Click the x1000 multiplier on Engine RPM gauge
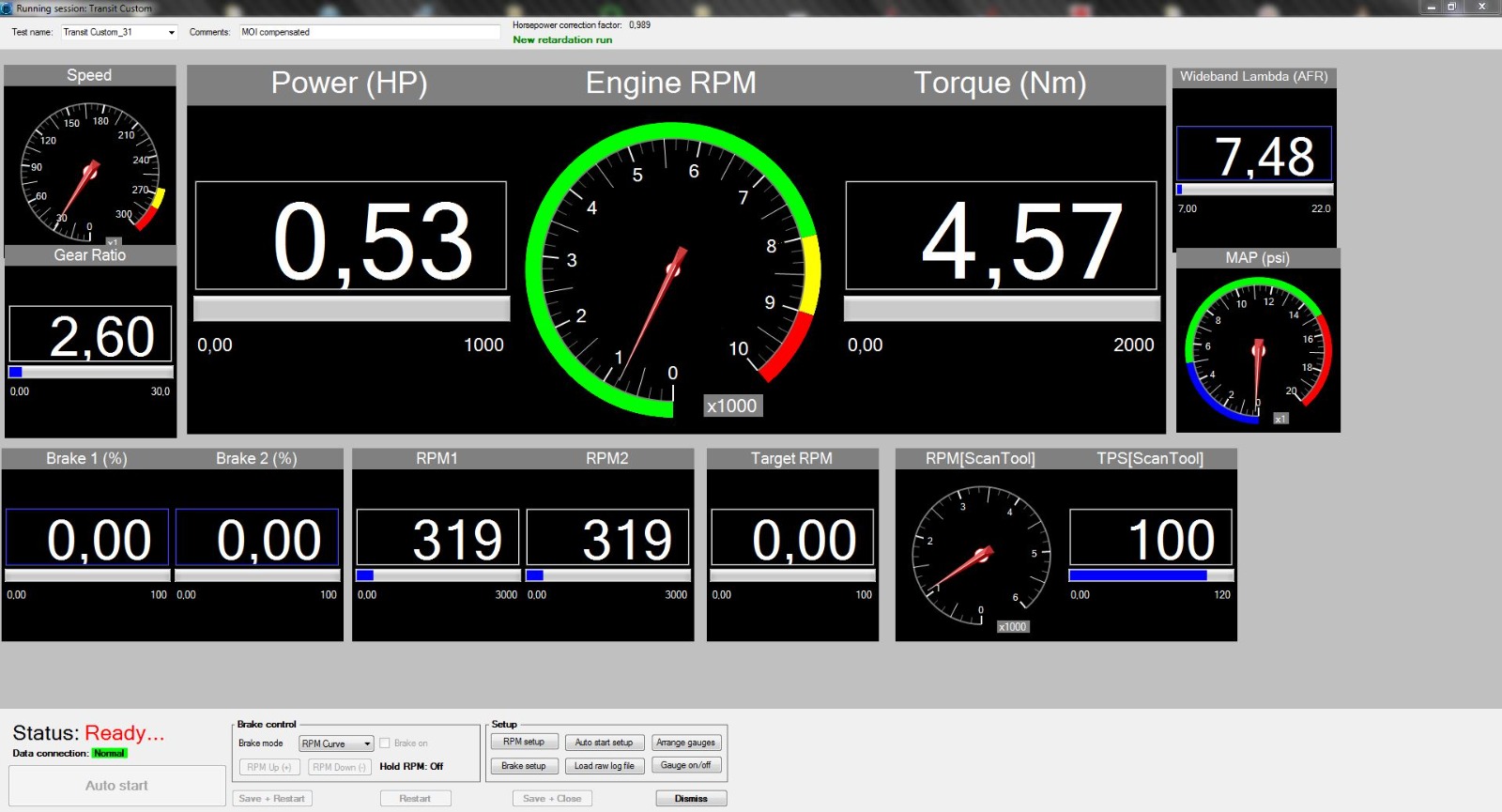1502x812 pixels. pyautogui.click(x=732, y=406)
